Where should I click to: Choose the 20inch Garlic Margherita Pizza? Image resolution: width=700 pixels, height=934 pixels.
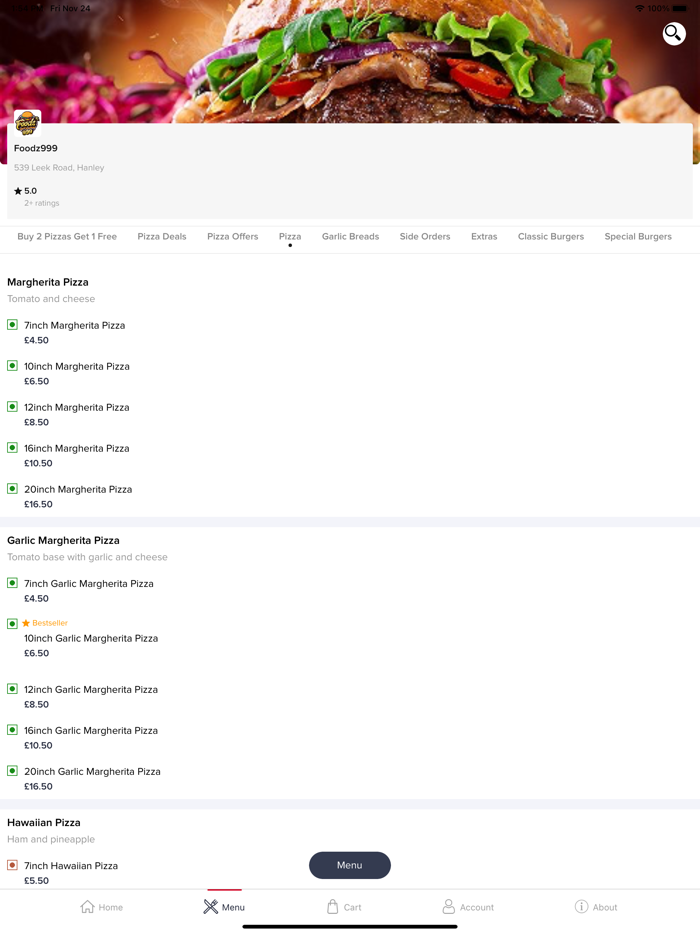click(92, 772)
